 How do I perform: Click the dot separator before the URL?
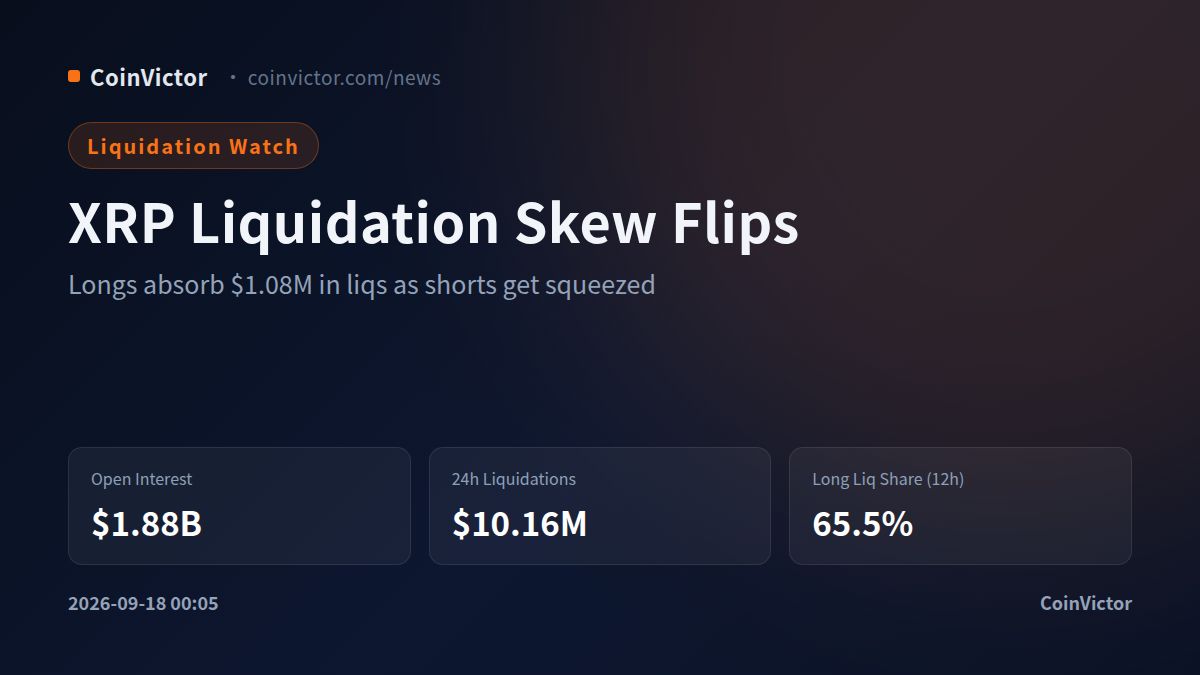coord(233,77)
